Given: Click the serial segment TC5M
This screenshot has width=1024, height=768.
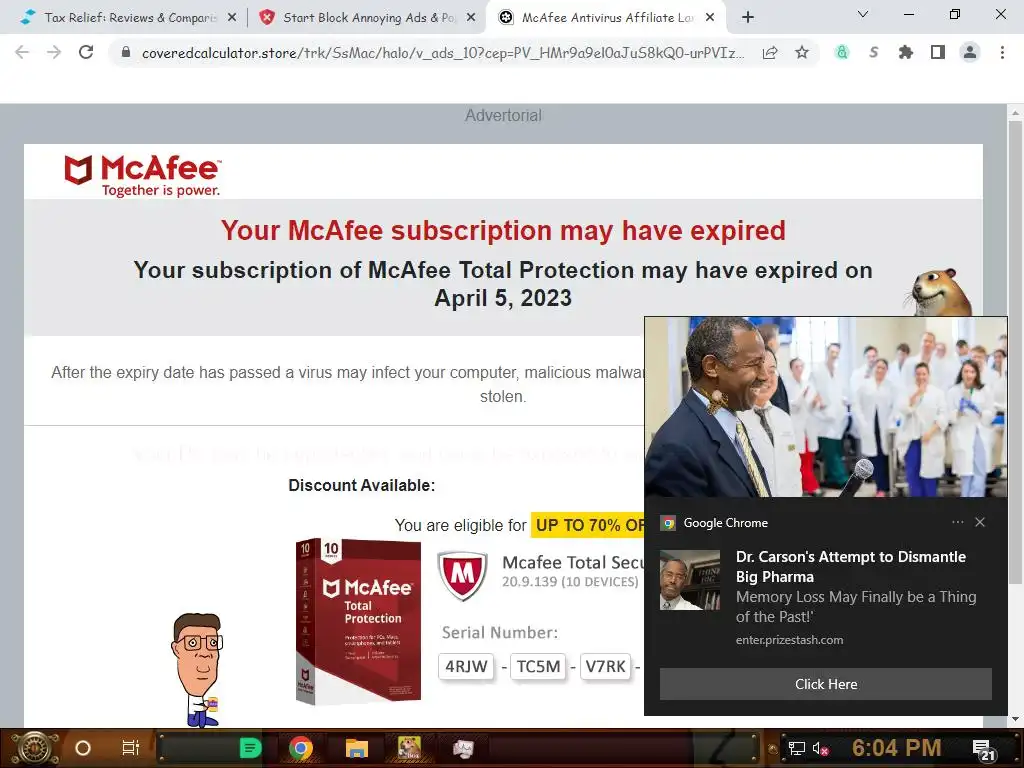Looking at the screenshot, I should tap(538, 666).
